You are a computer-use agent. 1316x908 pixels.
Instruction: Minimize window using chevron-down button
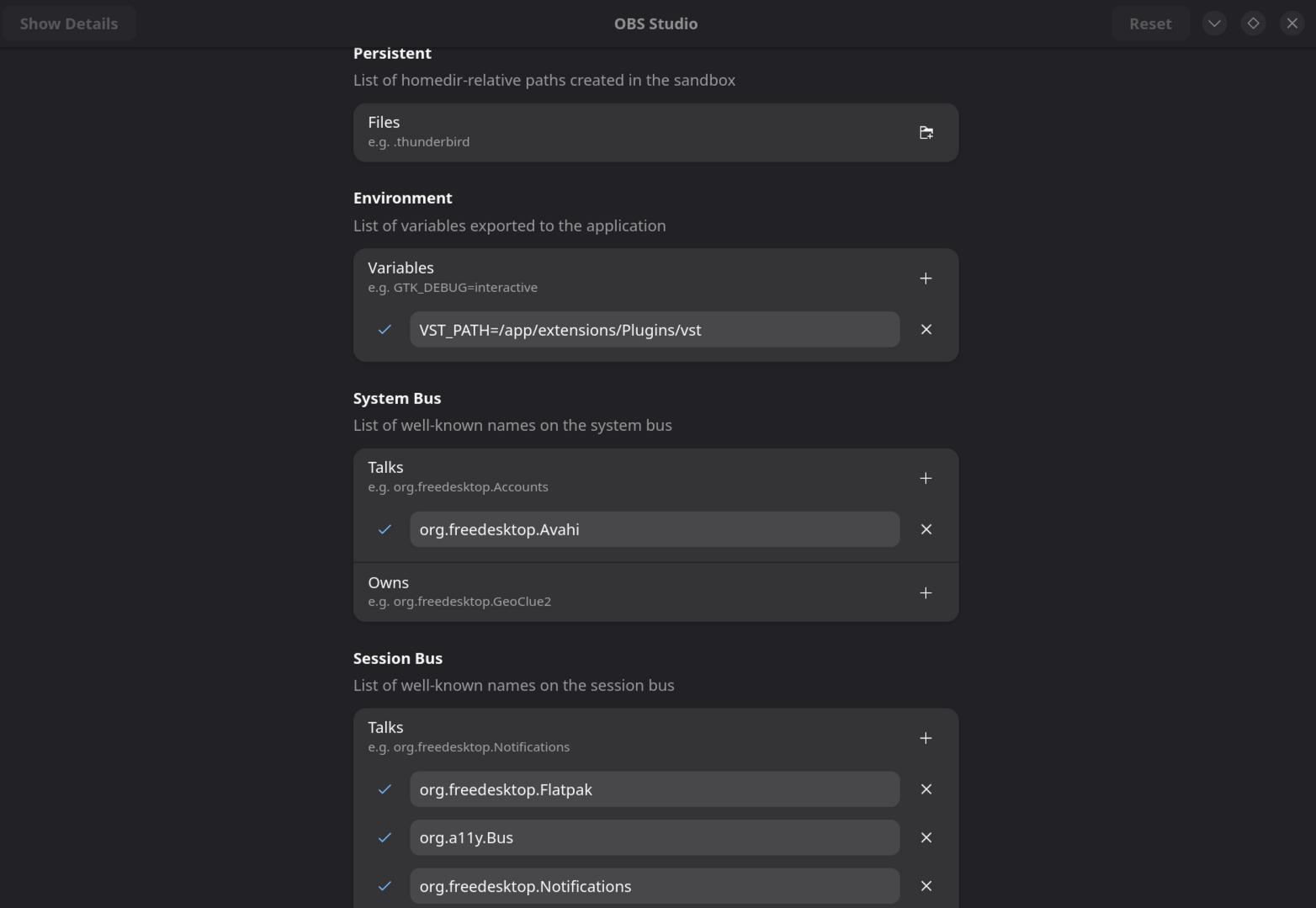[1214, 24]
